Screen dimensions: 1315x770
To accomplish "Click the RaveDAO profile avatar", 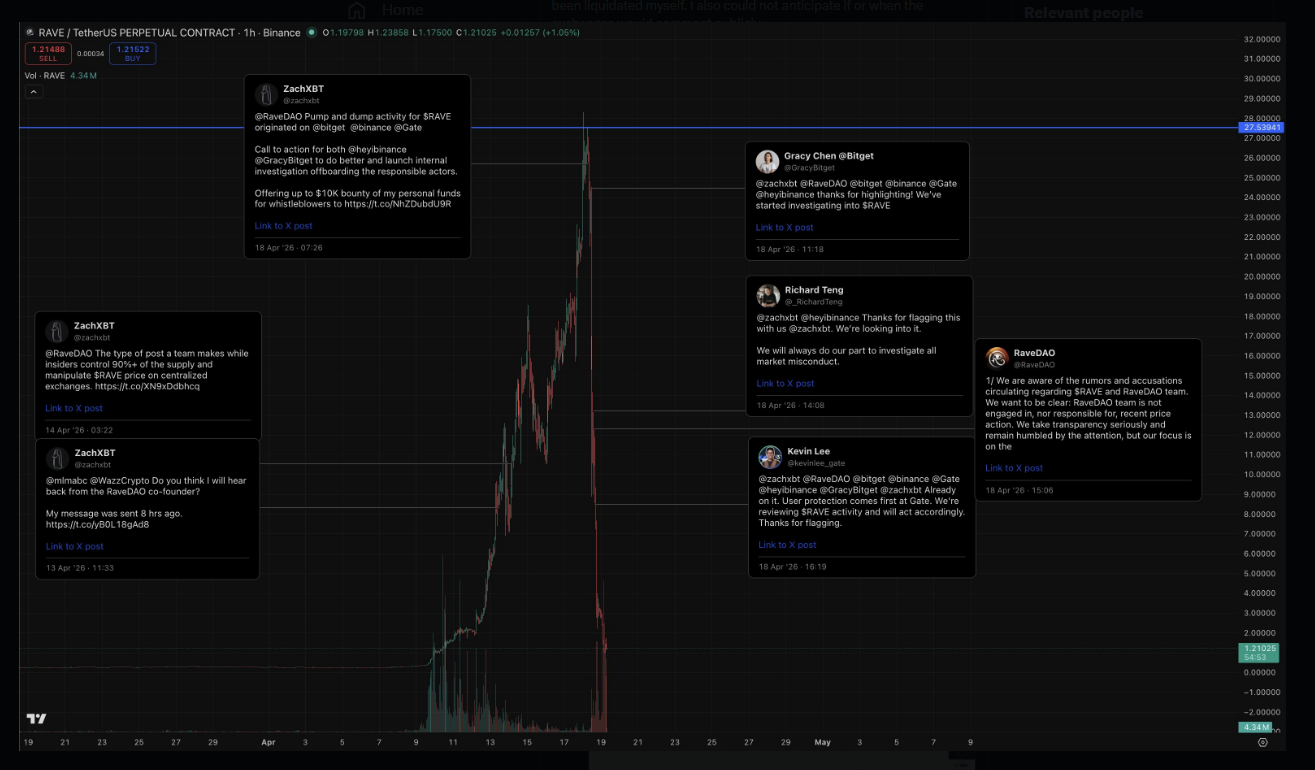I will 996,358.
